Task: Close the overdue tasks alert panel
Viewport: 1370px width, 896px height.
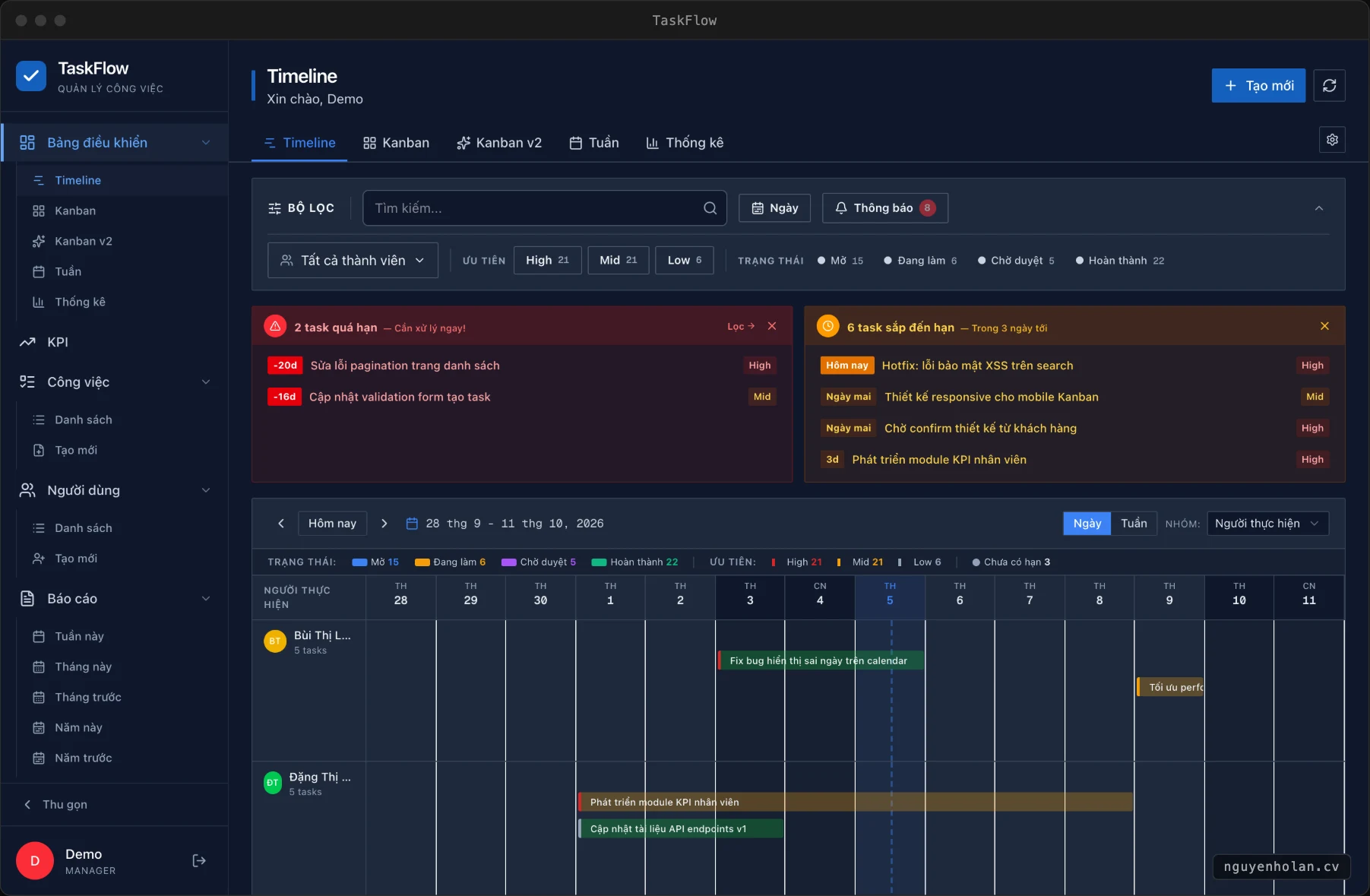Action: tap(772, 326)
